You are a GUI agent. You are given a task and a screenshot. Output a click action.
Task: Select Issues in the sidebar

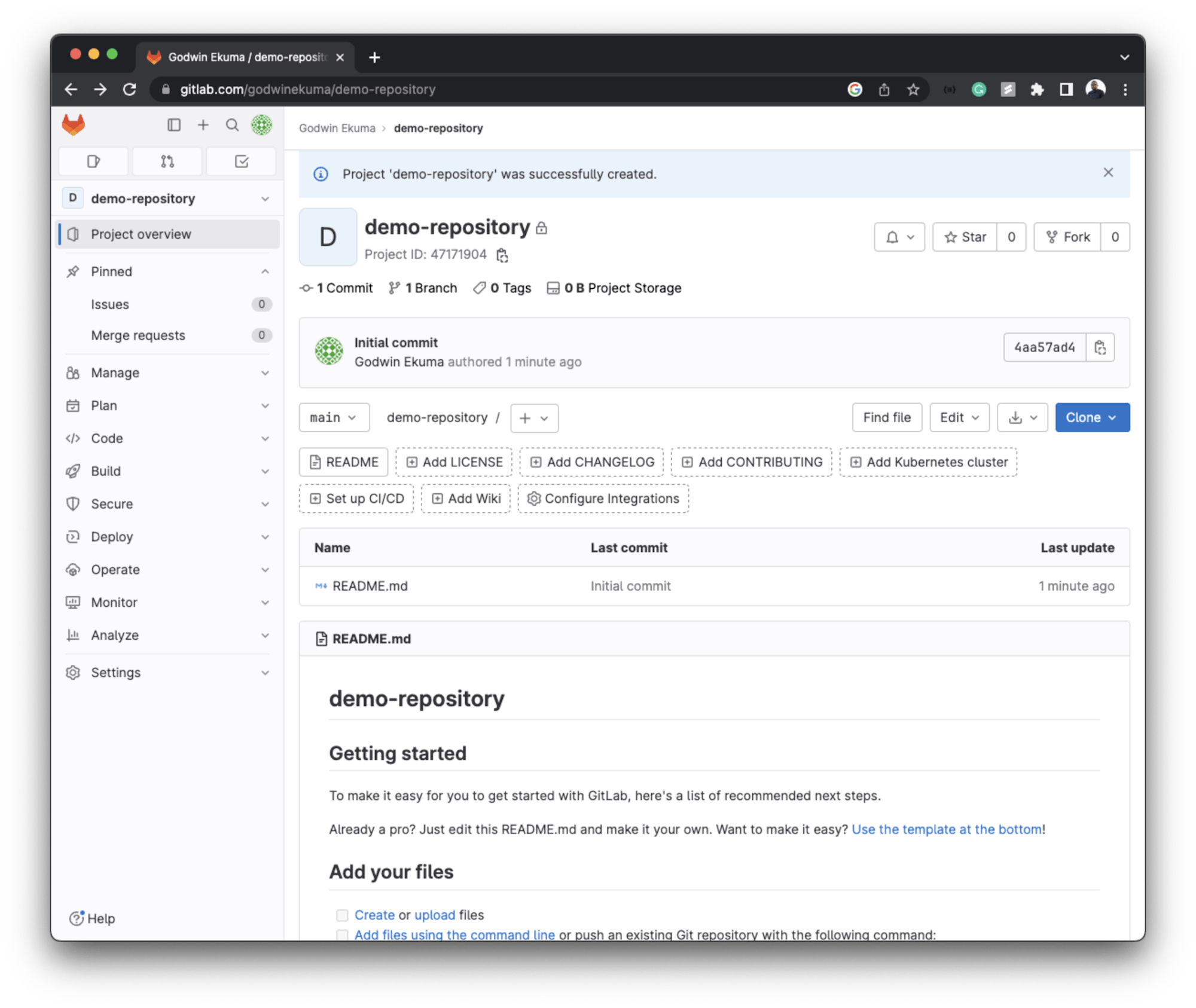tap(110, 304)
